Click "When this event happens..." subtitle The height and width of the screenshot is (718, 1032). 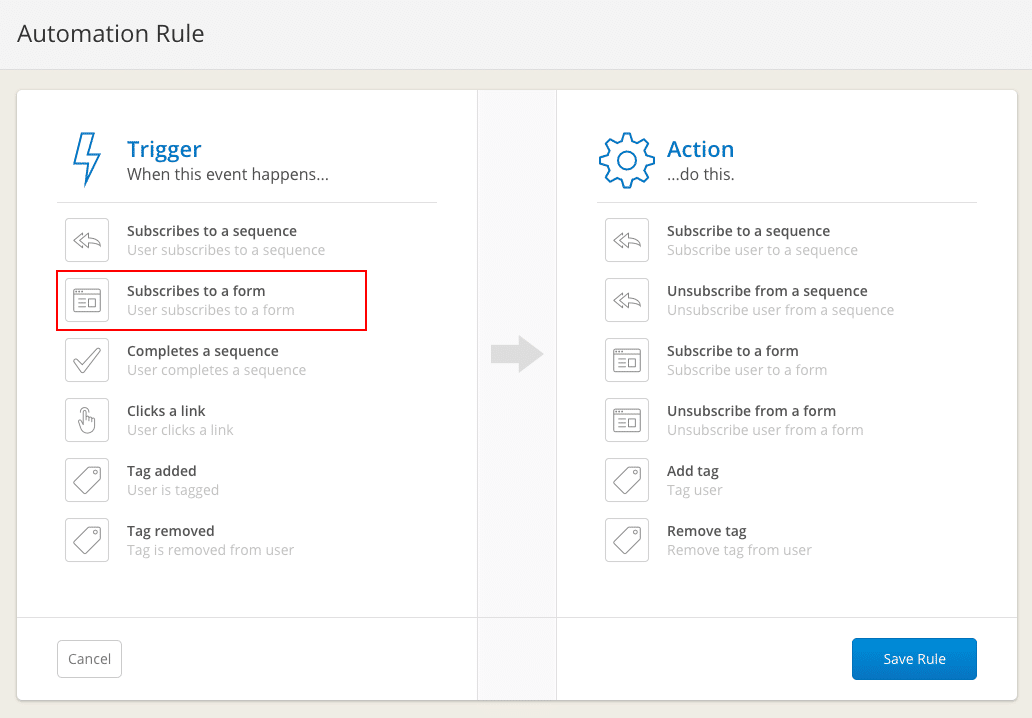[x=228, y=174]
